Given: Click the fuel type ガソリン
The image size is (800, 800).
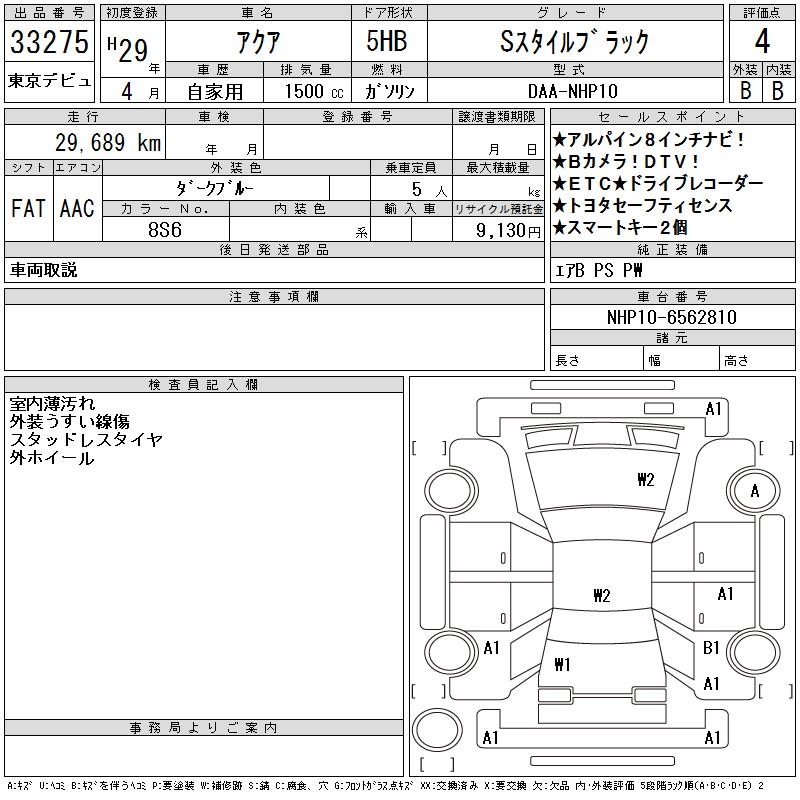Looking at the screenshot, I should pyautogui.click(x=390, y=91).
